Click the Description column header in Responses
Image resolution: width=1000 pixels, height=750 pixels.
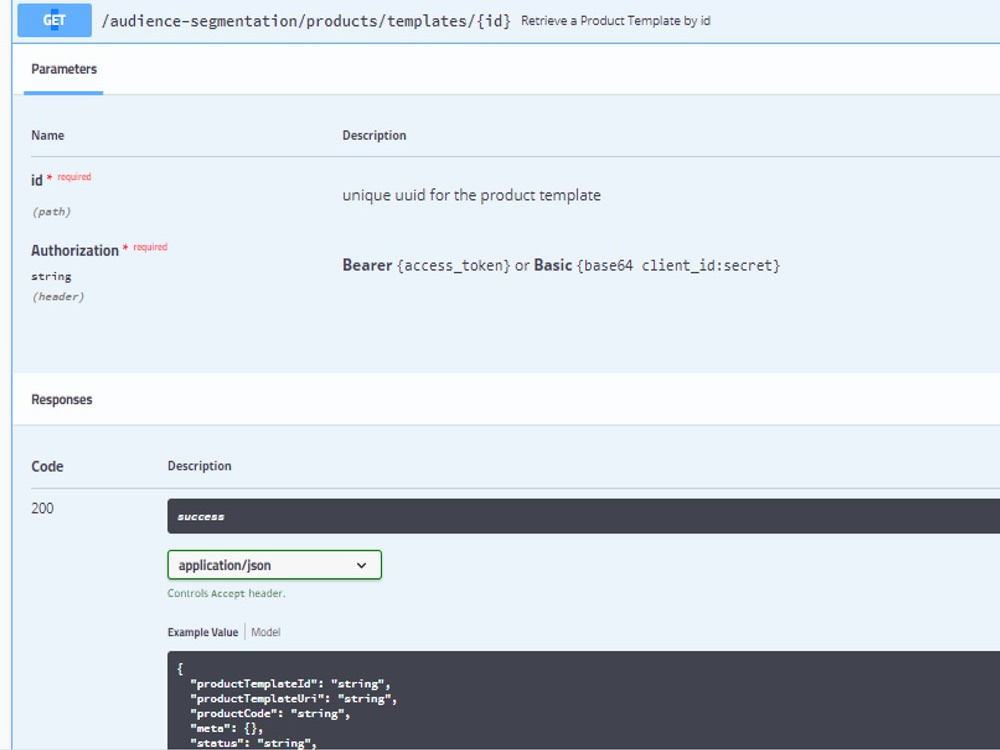(200, 466)
